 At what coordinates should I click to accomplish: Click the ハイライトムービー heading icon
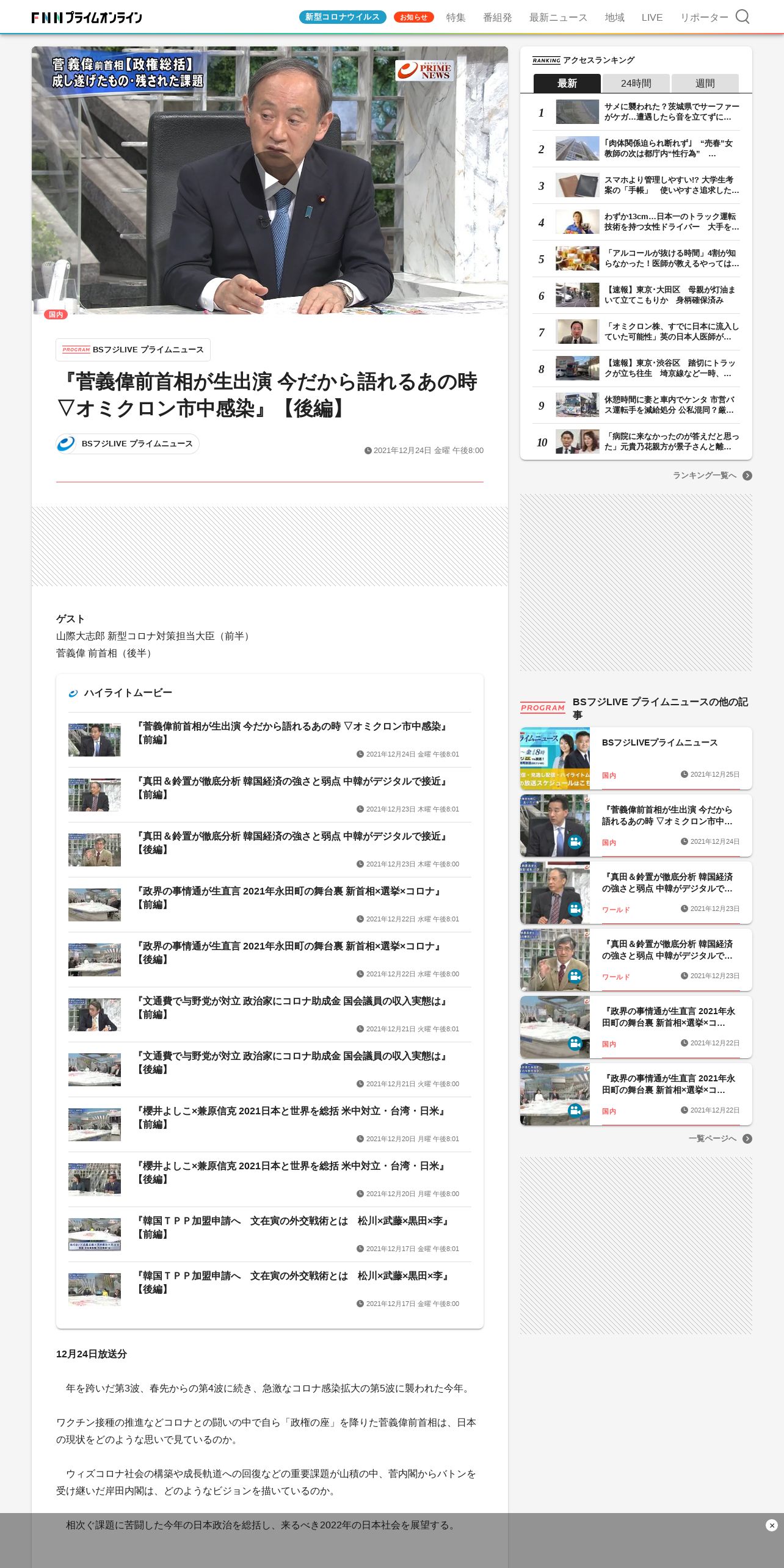coord(73,693)
